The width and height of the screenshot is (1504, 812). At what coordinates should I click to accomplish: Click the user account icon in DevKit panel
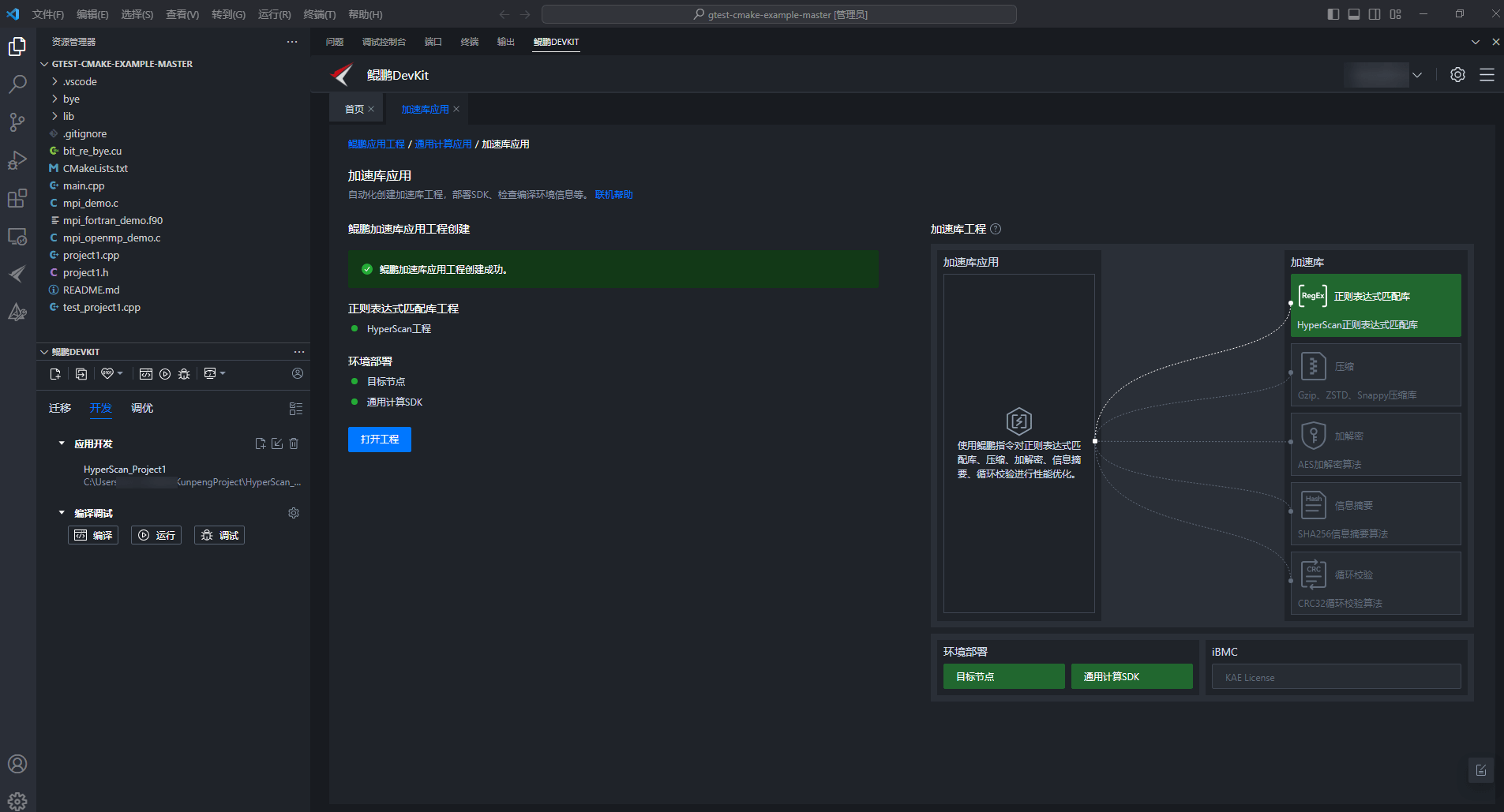click(298, 373)
